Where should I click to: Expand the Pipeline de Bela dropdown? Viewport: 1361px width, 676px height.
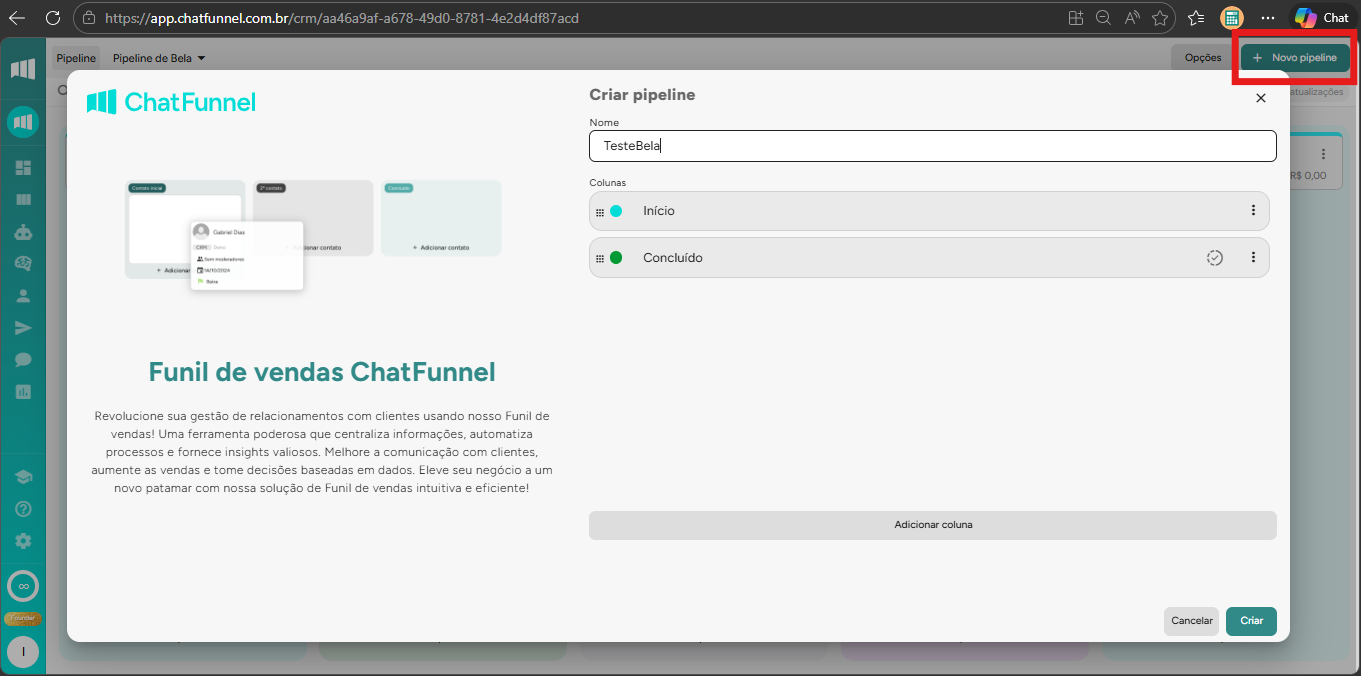(x=159, y=58)
